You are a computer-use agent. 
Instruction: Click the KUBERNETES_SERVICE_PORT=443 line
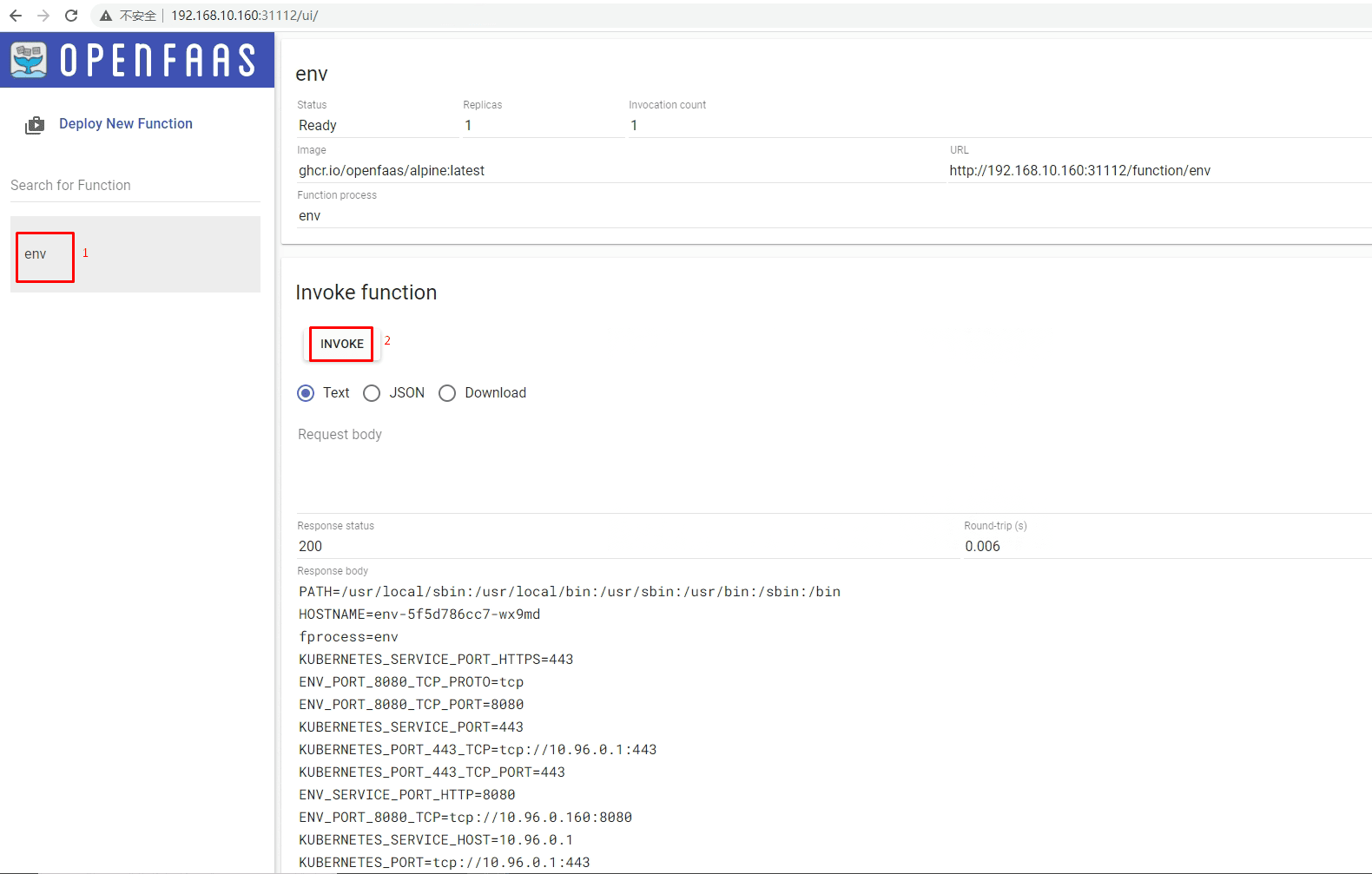click(412, 727)
